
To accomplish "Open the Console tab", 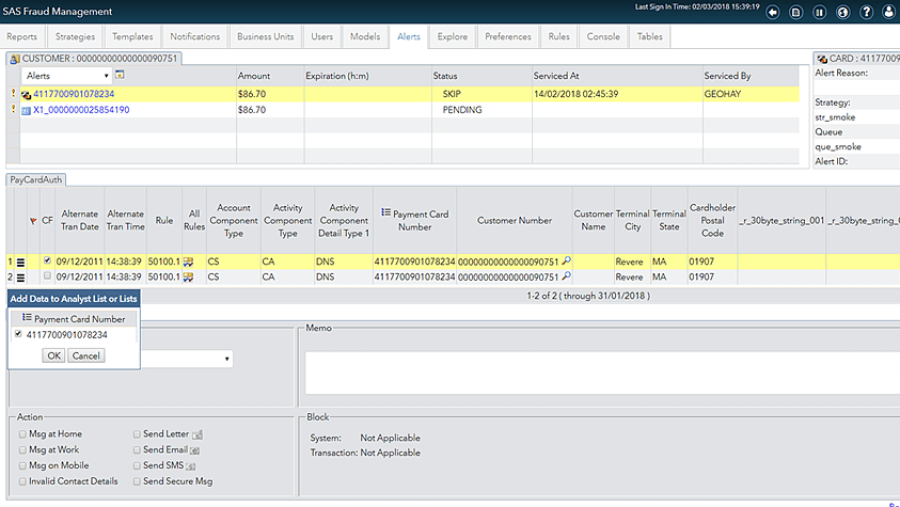I will click(603, 36).
